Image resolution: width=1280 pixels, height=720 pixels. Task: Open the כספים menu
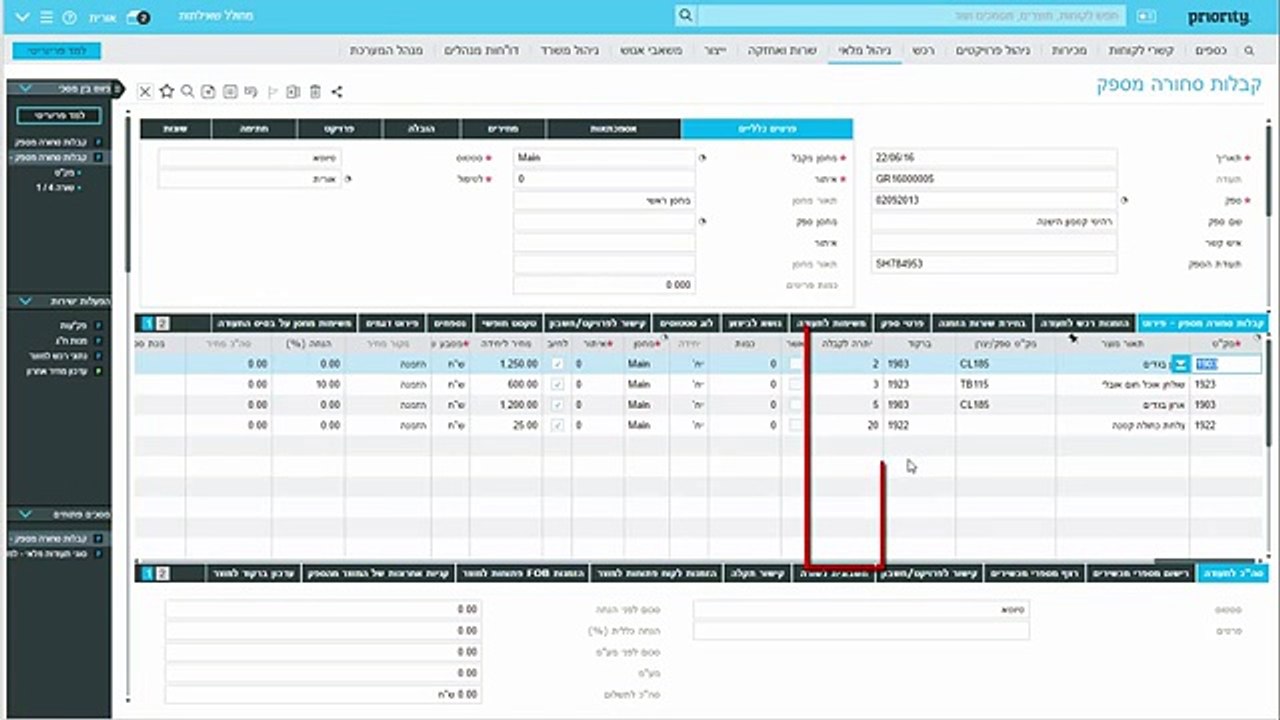pos(1211,50)
